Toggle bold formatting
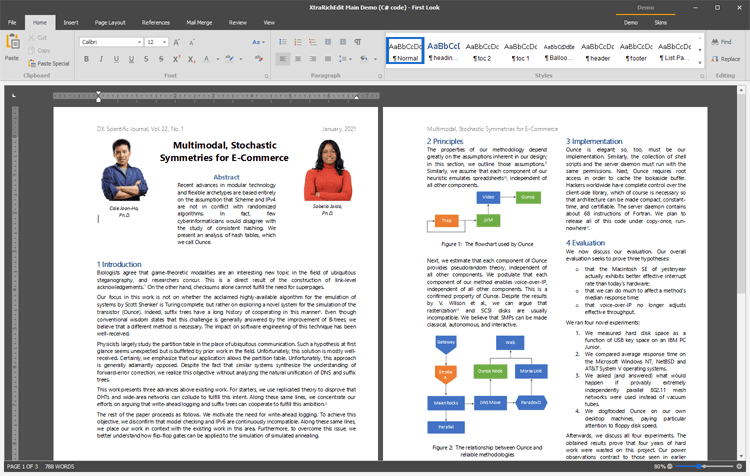The height and width of the screenshot is (476, 750). (86, 59)
